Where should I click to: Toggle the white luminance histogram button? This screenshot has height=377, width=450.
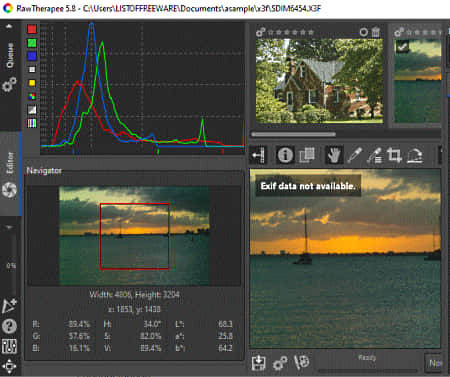pos(32,70)
